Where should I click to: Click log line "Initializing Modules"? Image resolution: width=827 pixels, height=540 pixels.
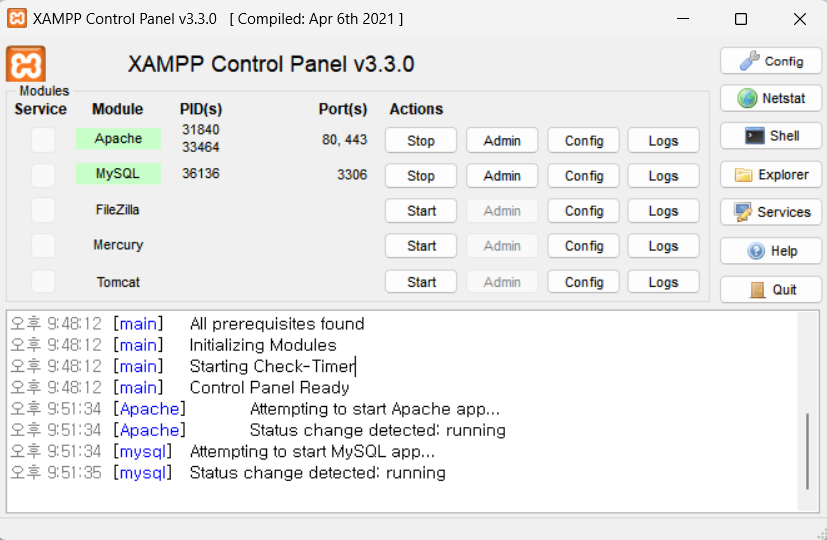point(263,345)
